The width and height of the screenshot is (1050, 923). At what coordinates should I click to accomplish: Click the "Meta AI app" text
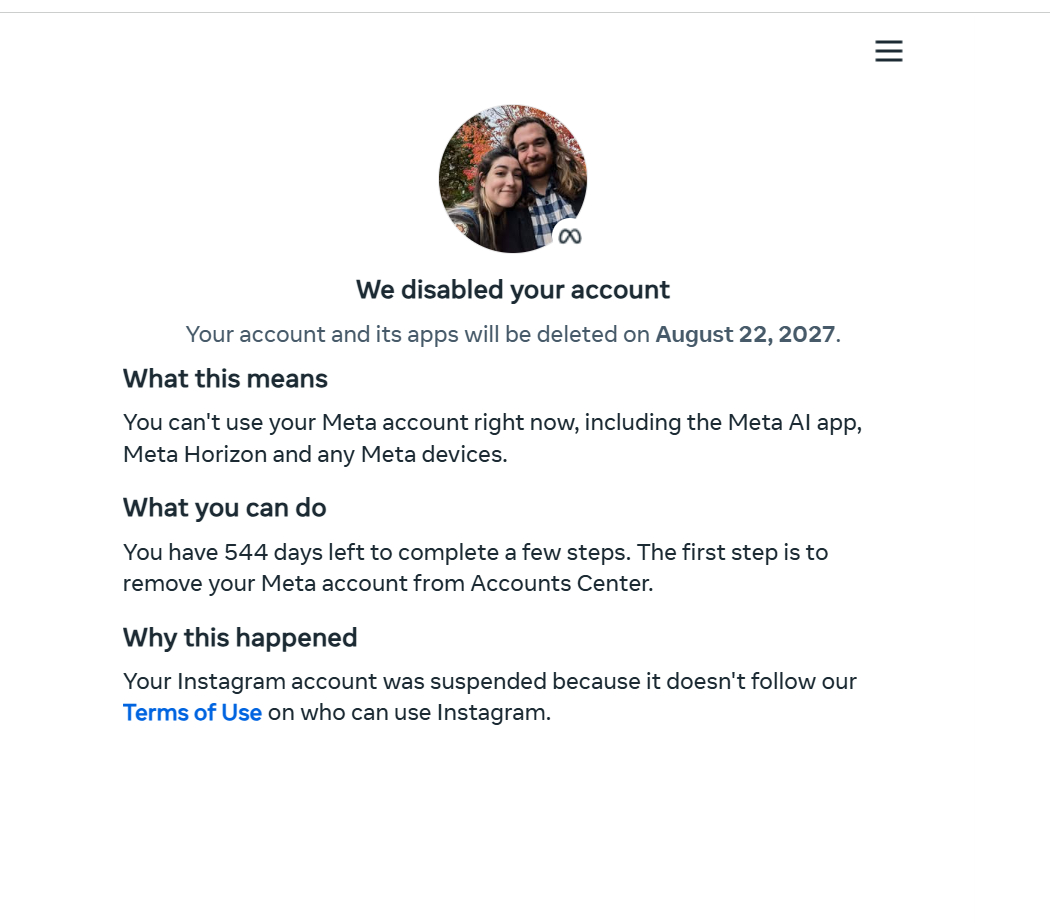click(794, 422)
